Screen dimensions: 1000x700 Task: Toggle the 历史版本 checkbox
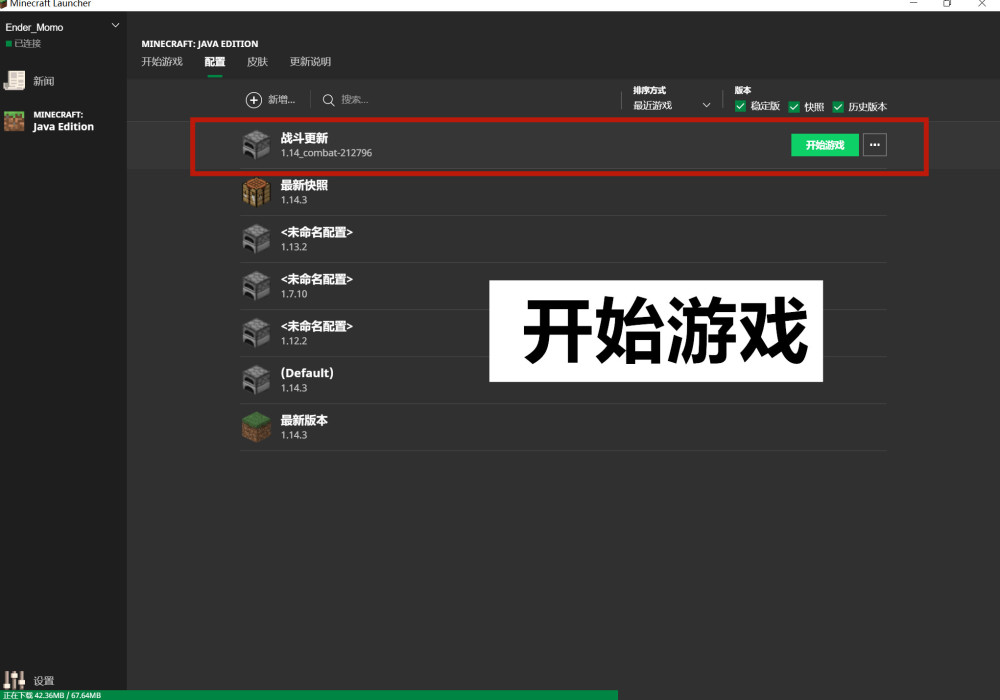838,106
